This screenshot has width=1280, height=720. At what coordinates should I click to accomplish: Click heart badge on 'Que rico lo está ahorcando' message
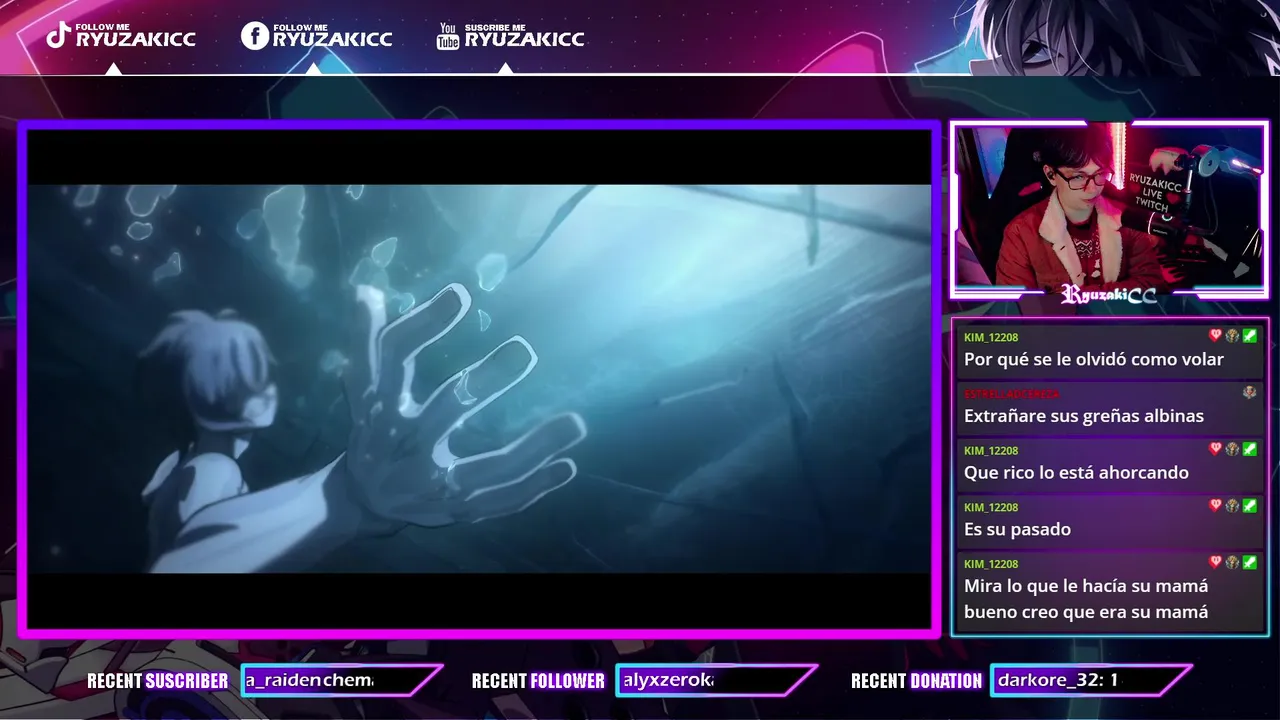(1216, 449)
